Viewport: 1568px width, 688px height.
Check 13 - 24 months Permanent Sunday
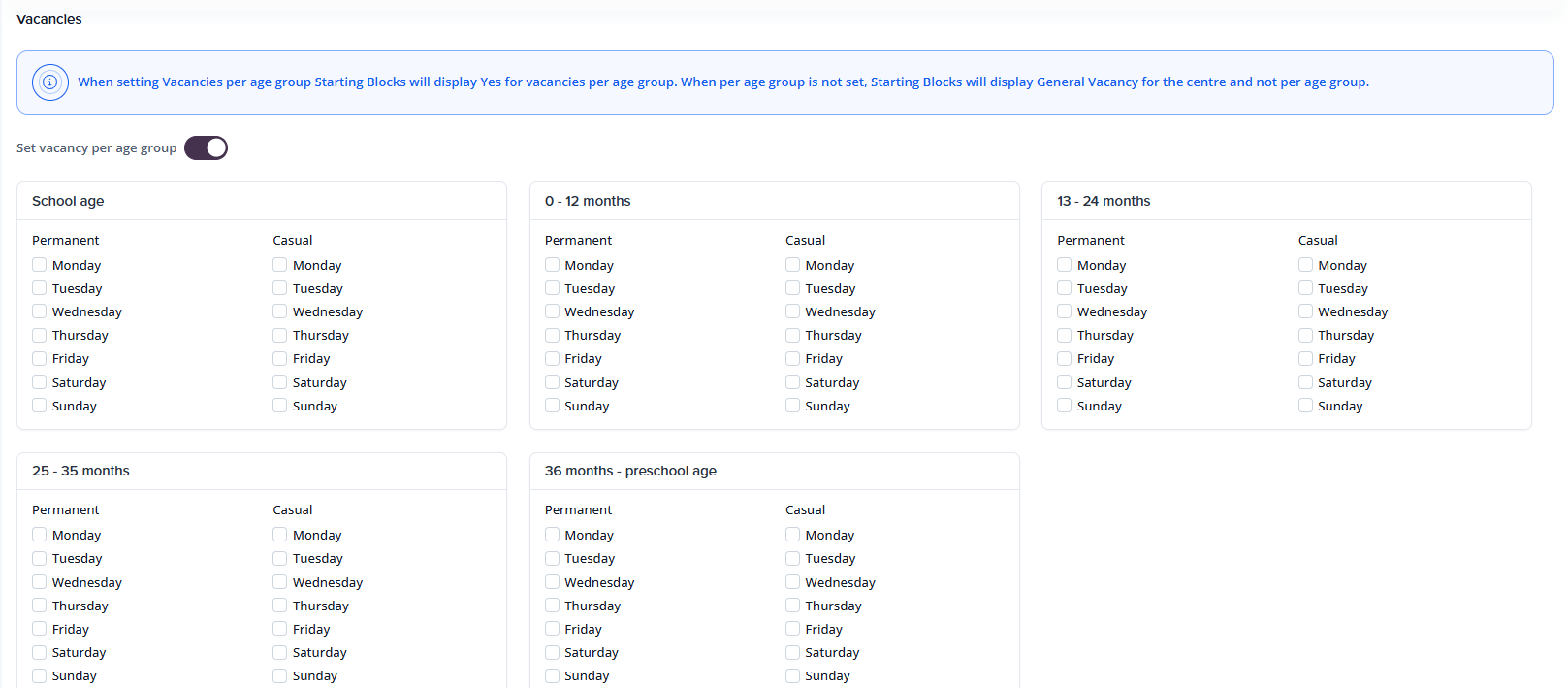pos(1065,406)
